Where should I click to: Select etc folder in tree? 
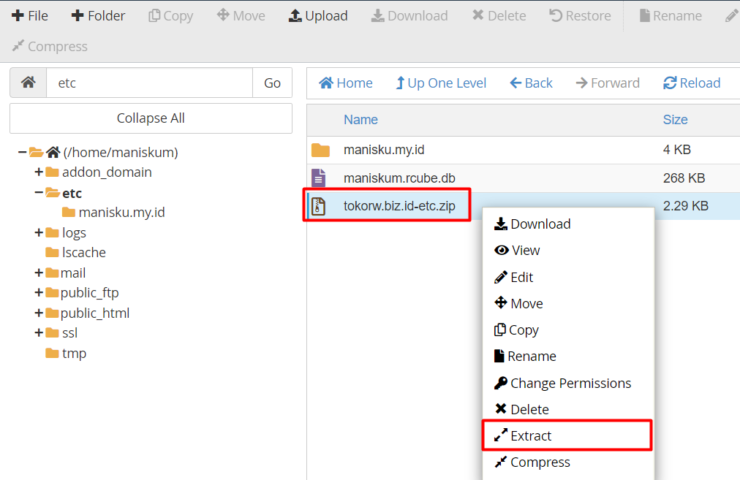(72, 193)
